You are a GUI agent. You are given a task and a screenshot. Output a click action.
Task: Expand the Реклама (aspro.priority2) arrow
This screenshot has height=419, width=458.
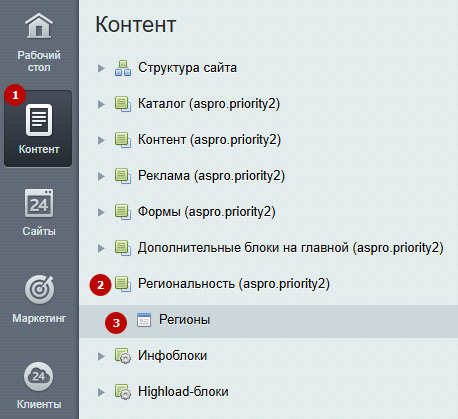101,176
